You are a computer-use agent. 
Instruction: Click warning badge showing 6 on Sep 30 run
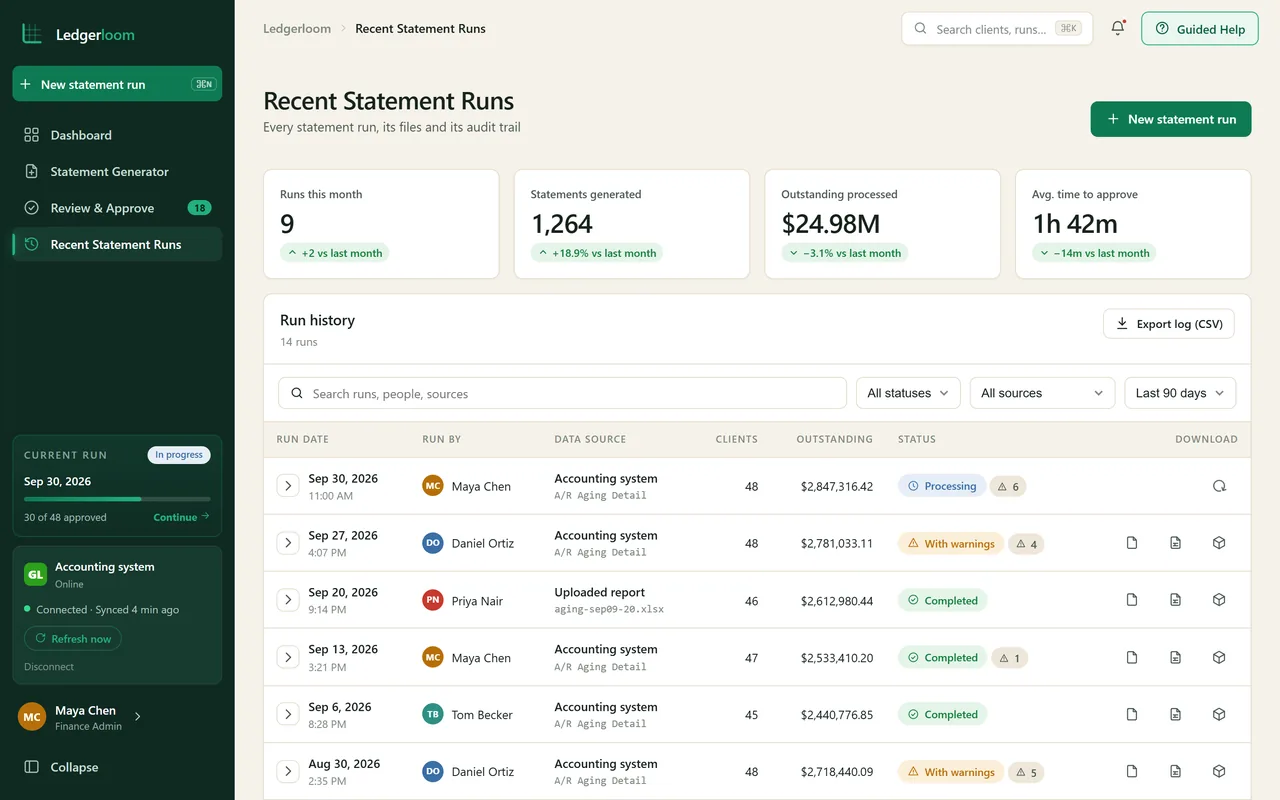[1008, 487]
